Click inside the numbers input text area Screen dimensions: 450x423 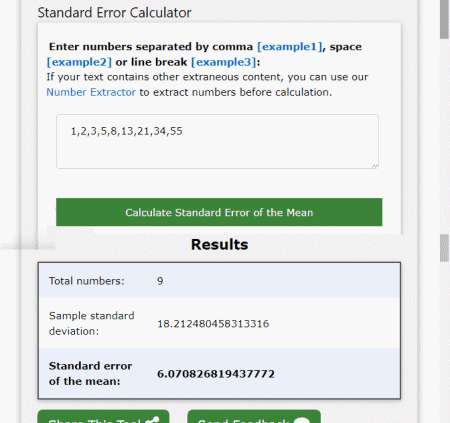pos(217,141)
